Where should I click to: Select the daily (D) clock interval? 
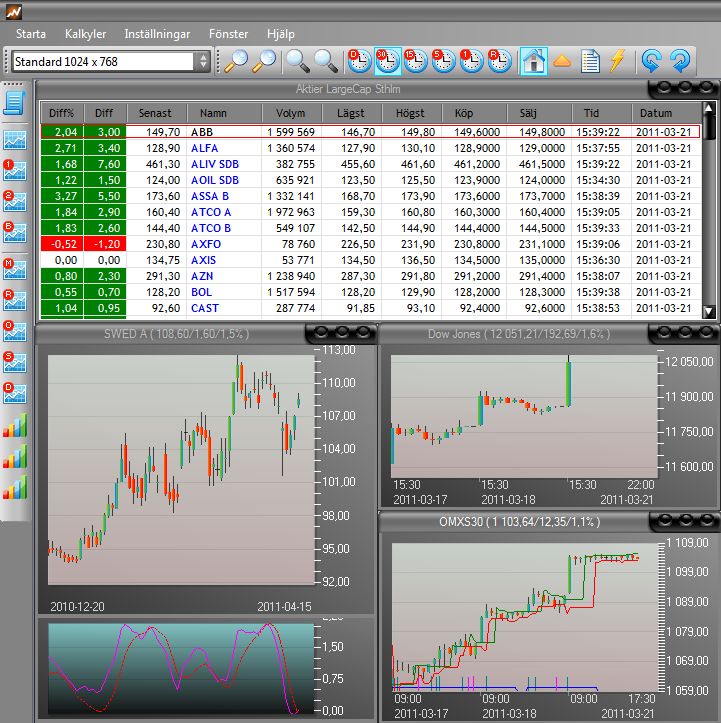[x=359, y=61]
